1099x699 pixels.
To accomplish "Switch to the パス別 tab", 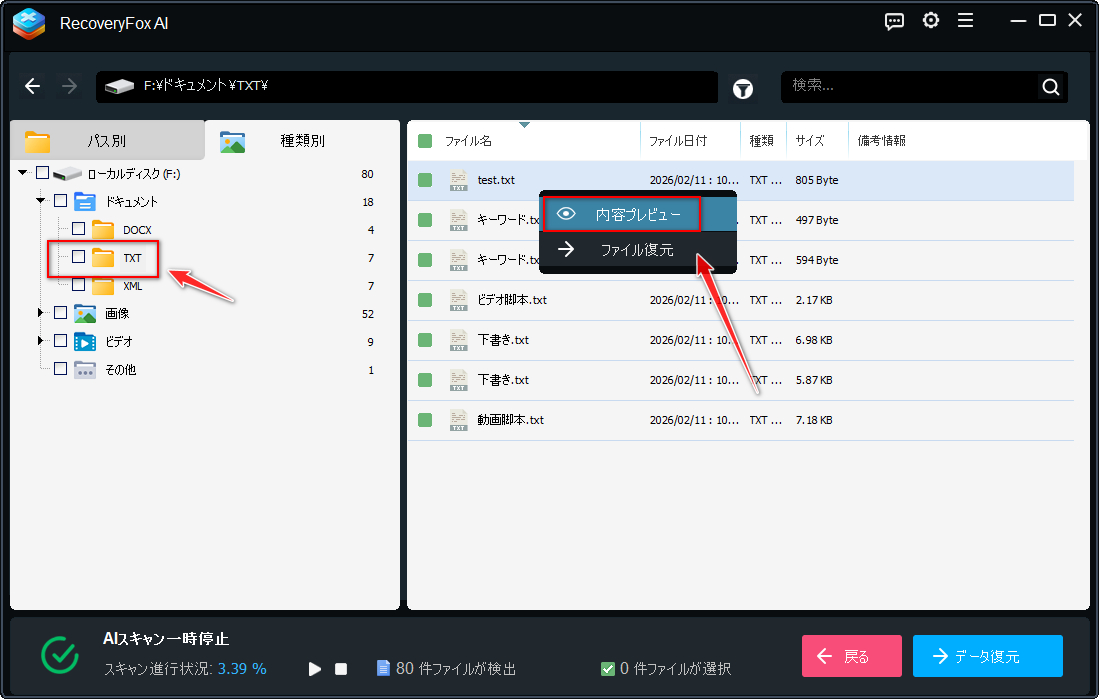I will pyautogui.click(x=106, y=141).
